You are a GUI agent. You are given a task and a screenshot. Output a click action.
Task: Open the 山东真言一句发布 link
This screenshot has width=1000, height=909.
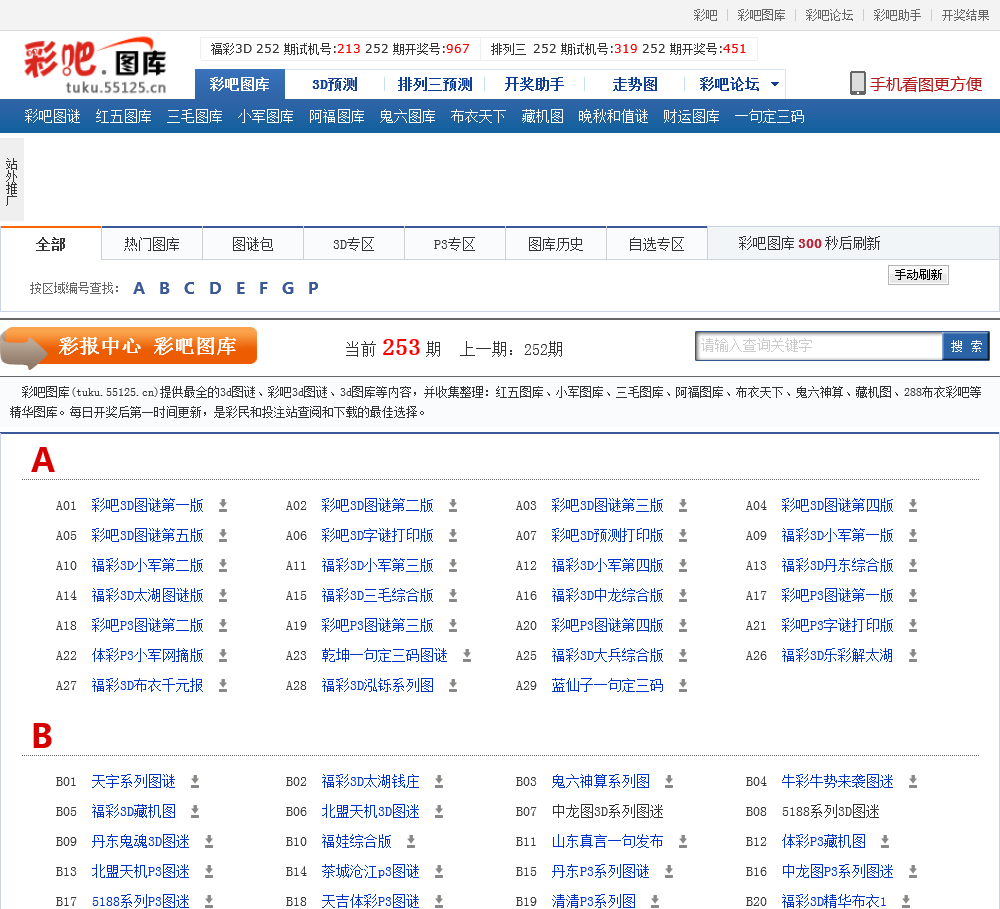tap(607, 842)
